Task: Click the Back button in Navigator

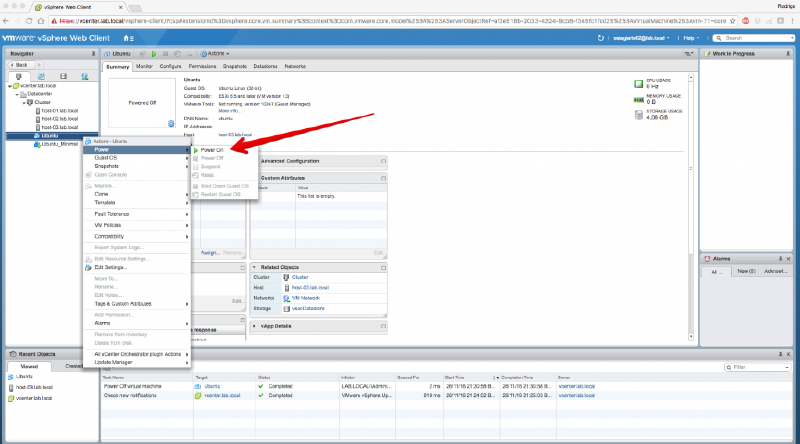Action: 20,65
